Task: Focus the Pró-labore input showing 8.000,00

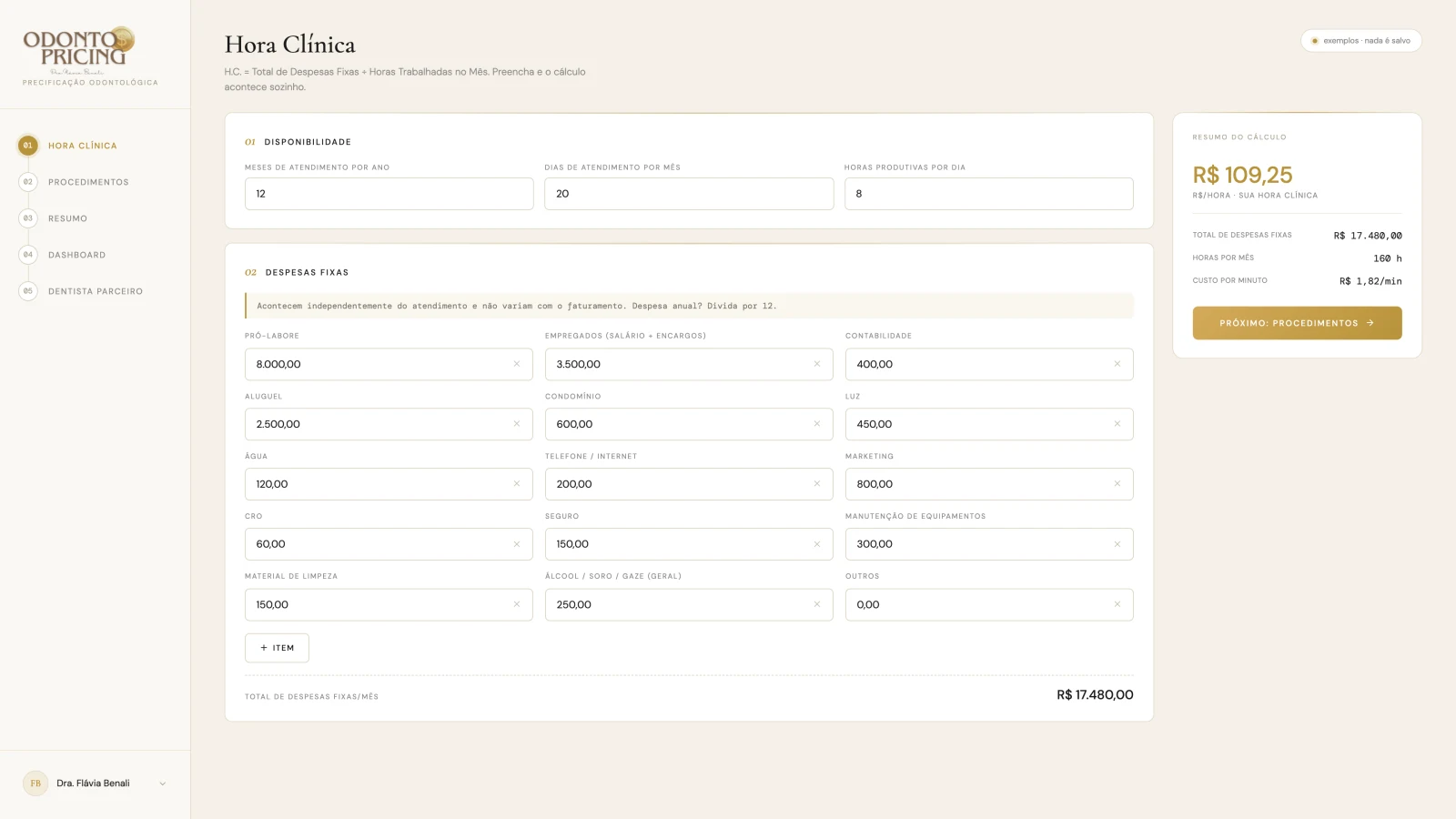Action: pos(389,364)
